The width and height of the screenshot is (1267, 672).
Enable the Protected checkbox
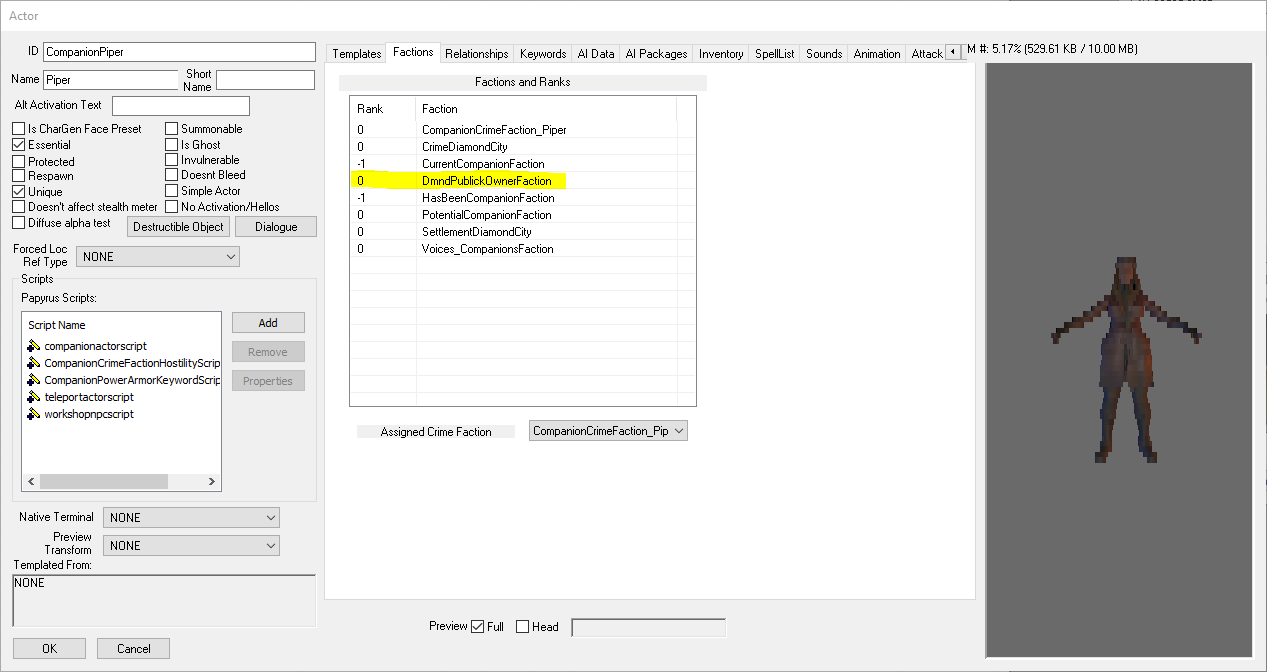tap(18, 161)
